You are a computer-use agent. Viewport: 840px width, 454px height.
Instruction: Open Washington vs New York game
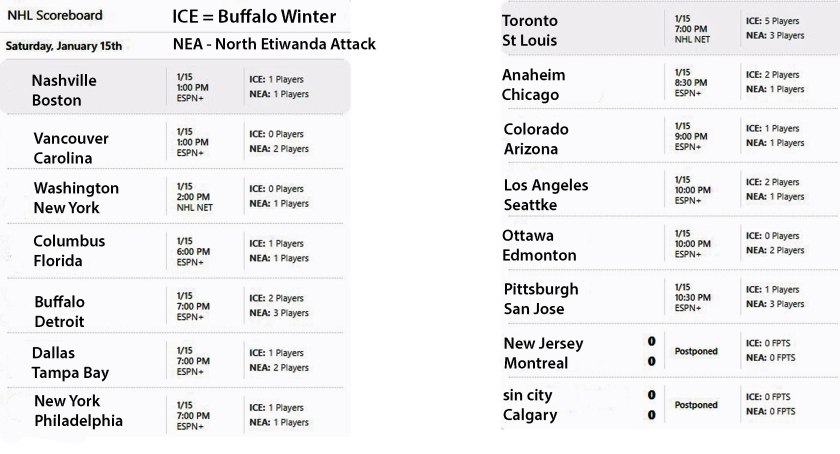[175, 197]
